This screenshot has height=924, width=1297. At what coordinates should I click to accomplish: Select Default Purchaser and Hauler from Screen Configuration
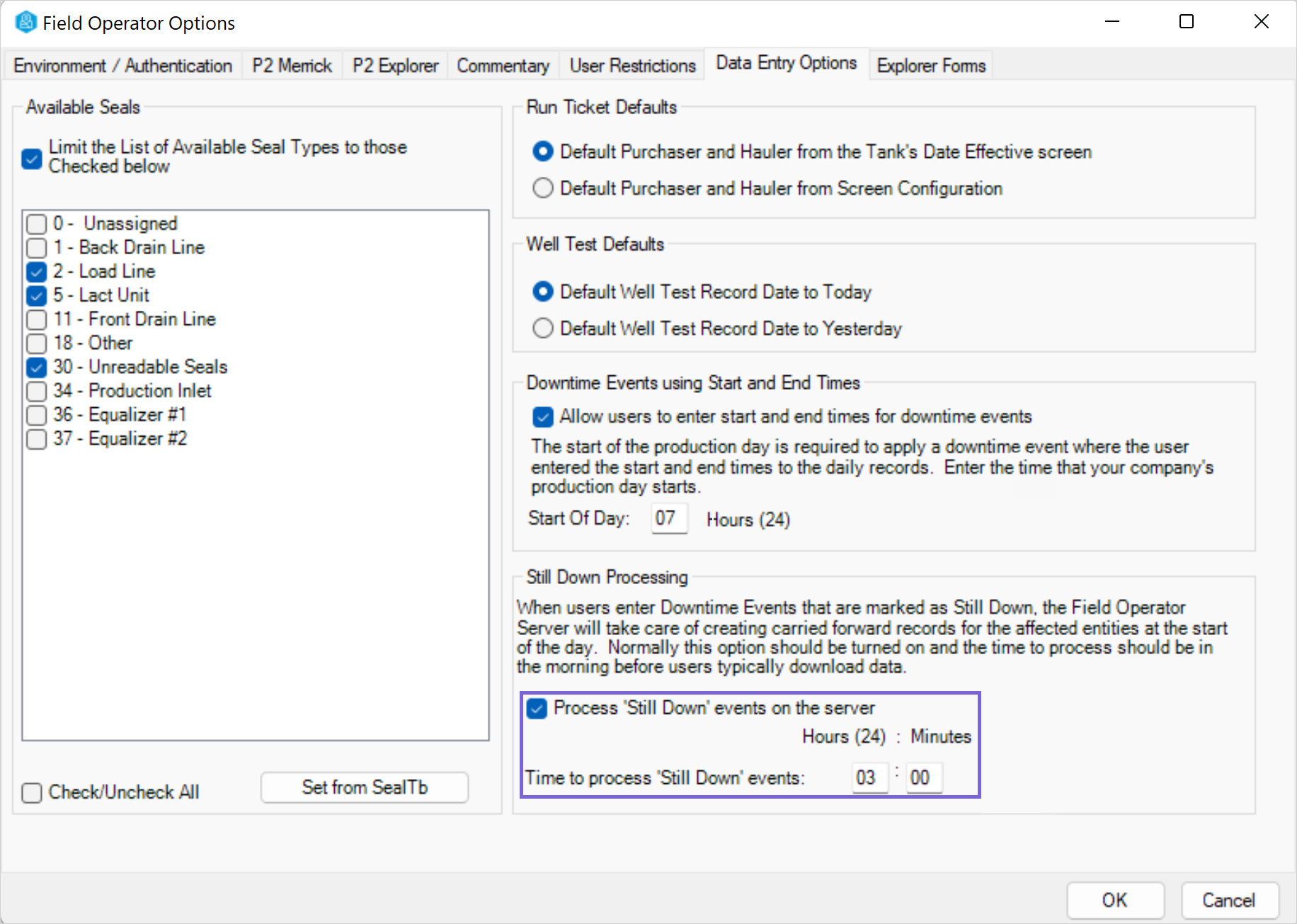[x=543, y=188]
